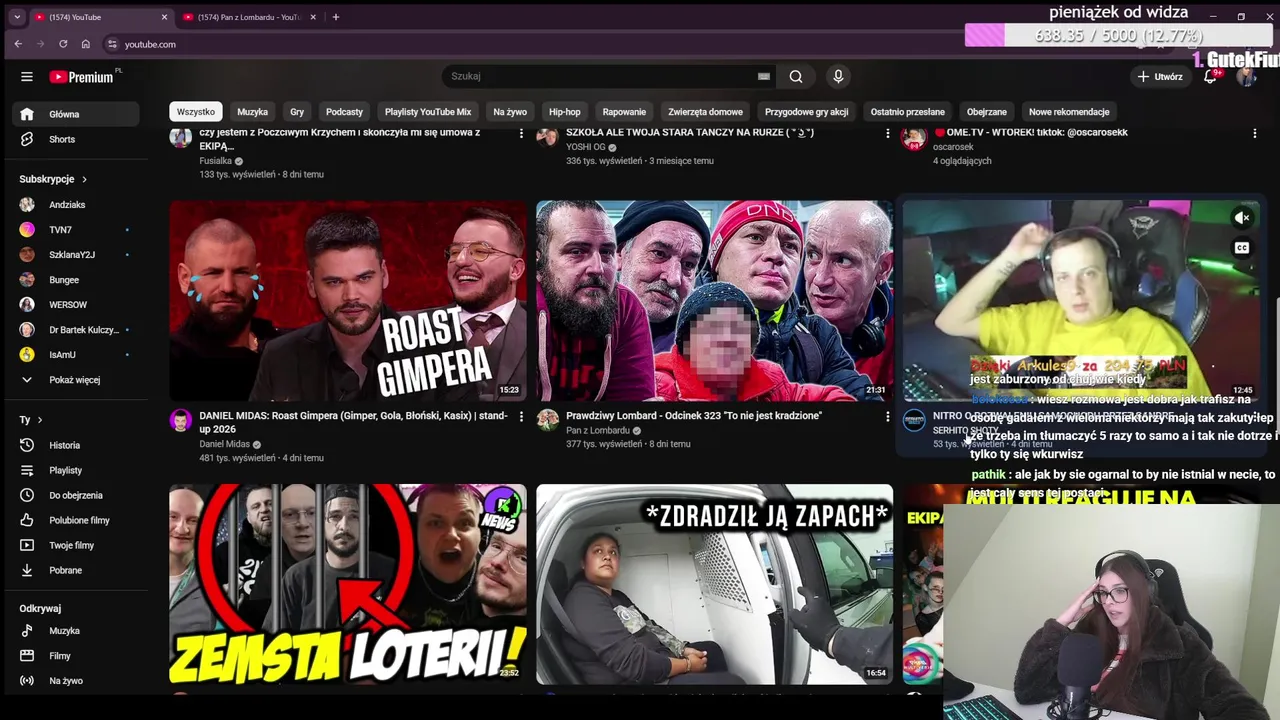
Task: Open Prawdziwy Lombard Odcinek 323 title
Action: 694,416
